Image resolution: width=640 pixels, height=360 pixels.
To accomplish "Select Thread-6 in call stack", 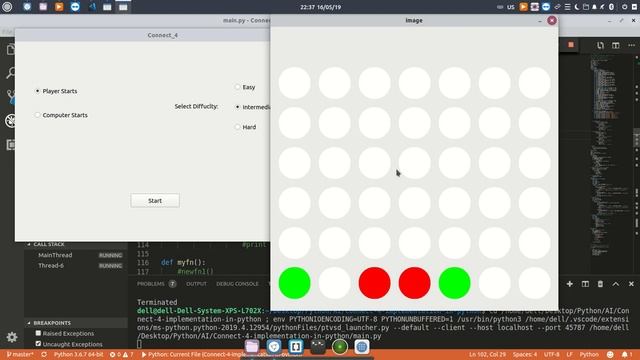I will click(51, 266).
